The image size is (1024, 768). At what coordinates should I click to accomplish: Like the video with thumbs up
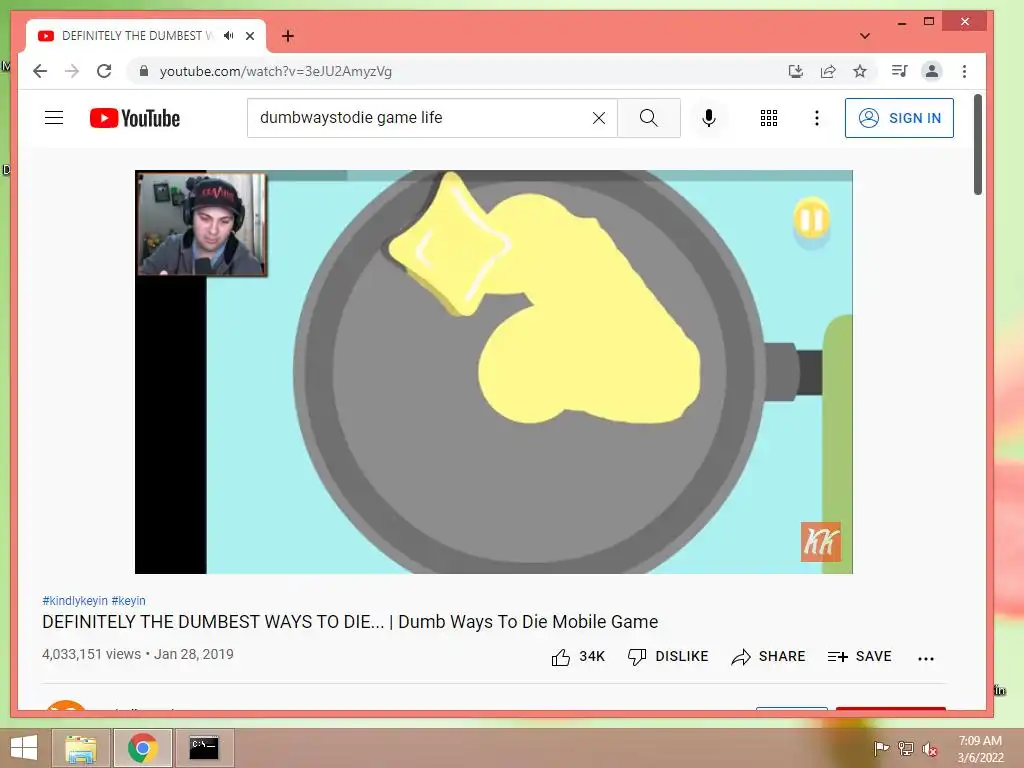click(578, 656)
